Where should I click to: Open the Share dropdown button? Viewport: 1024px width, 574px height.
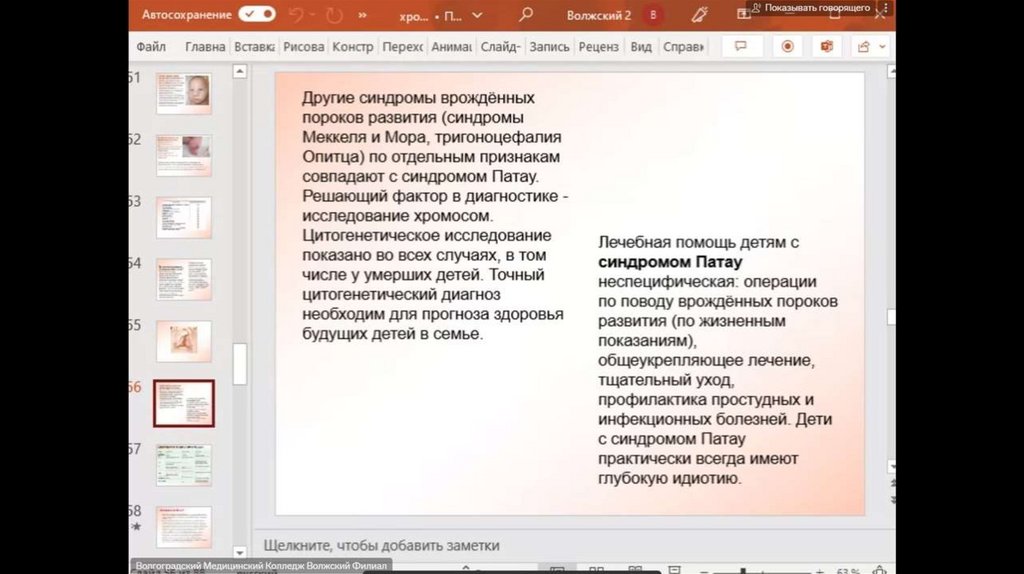tap(869, 47)
